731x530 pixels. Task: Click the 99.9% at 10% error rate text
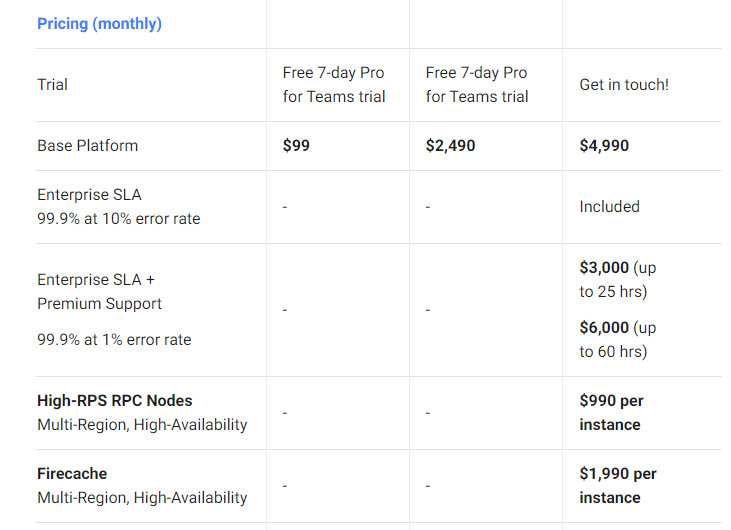(118, 218)
